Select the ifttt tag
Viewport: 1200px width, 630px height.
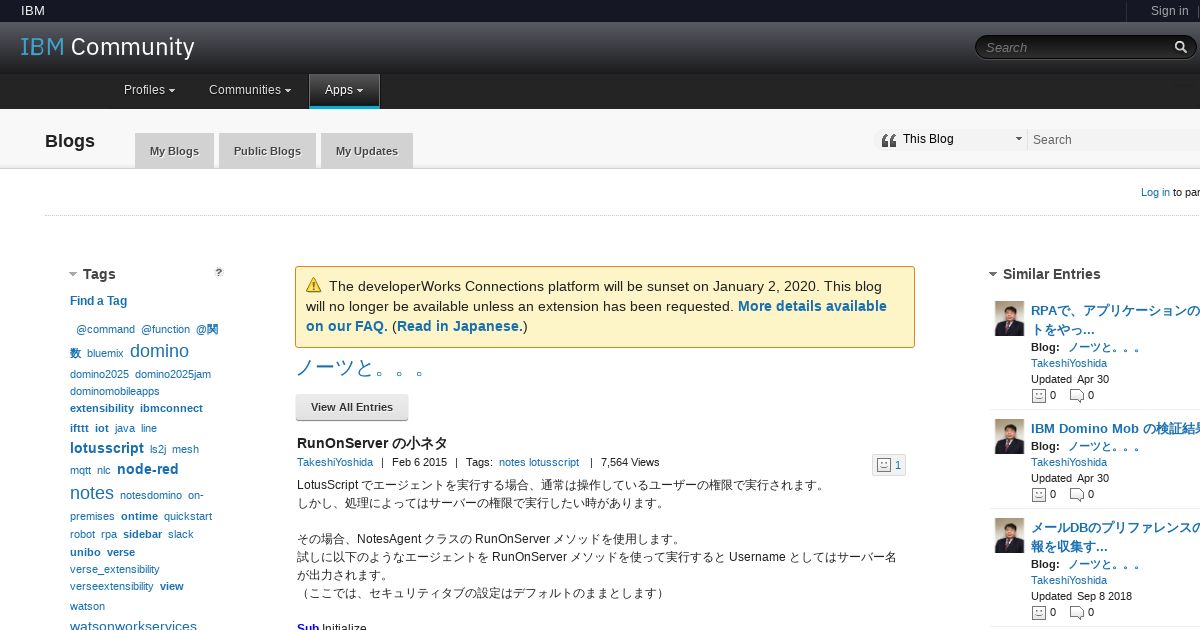[x=79, y=428]
